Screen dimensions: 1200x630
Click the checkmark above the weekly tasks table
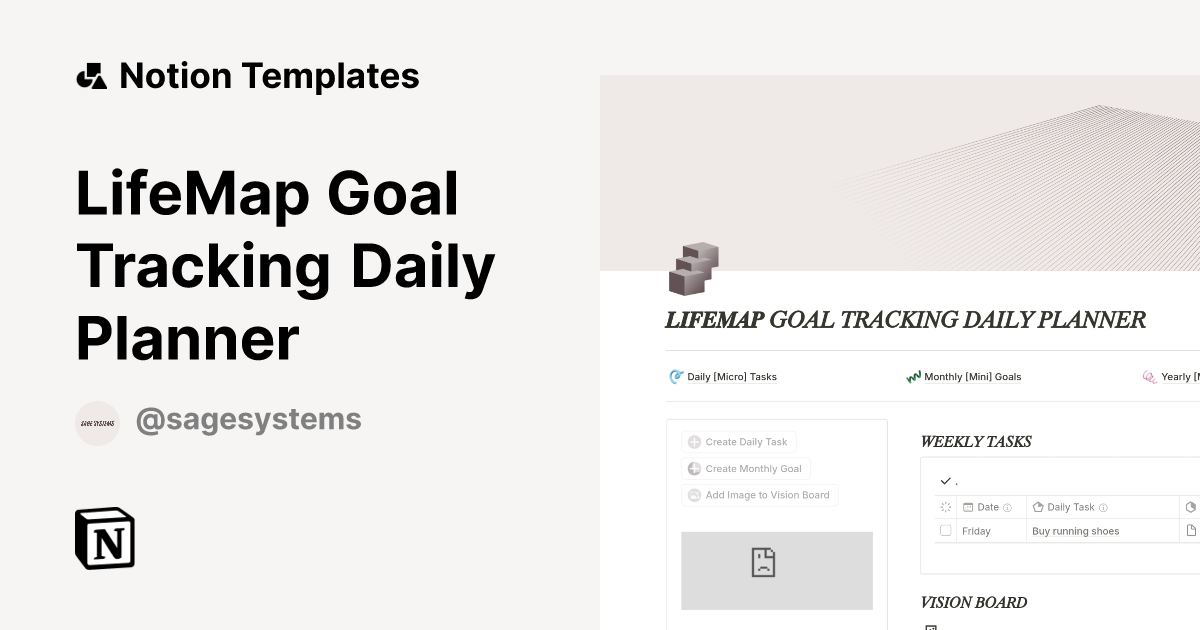click(x=945, y=481)
